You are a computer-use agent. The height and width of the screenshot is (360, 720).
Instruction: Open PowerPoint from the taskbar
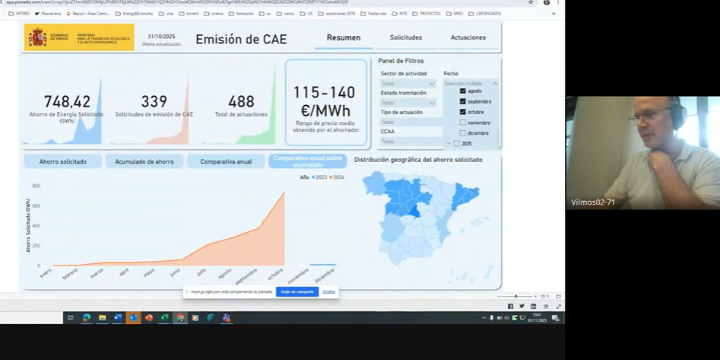[149, 318]
